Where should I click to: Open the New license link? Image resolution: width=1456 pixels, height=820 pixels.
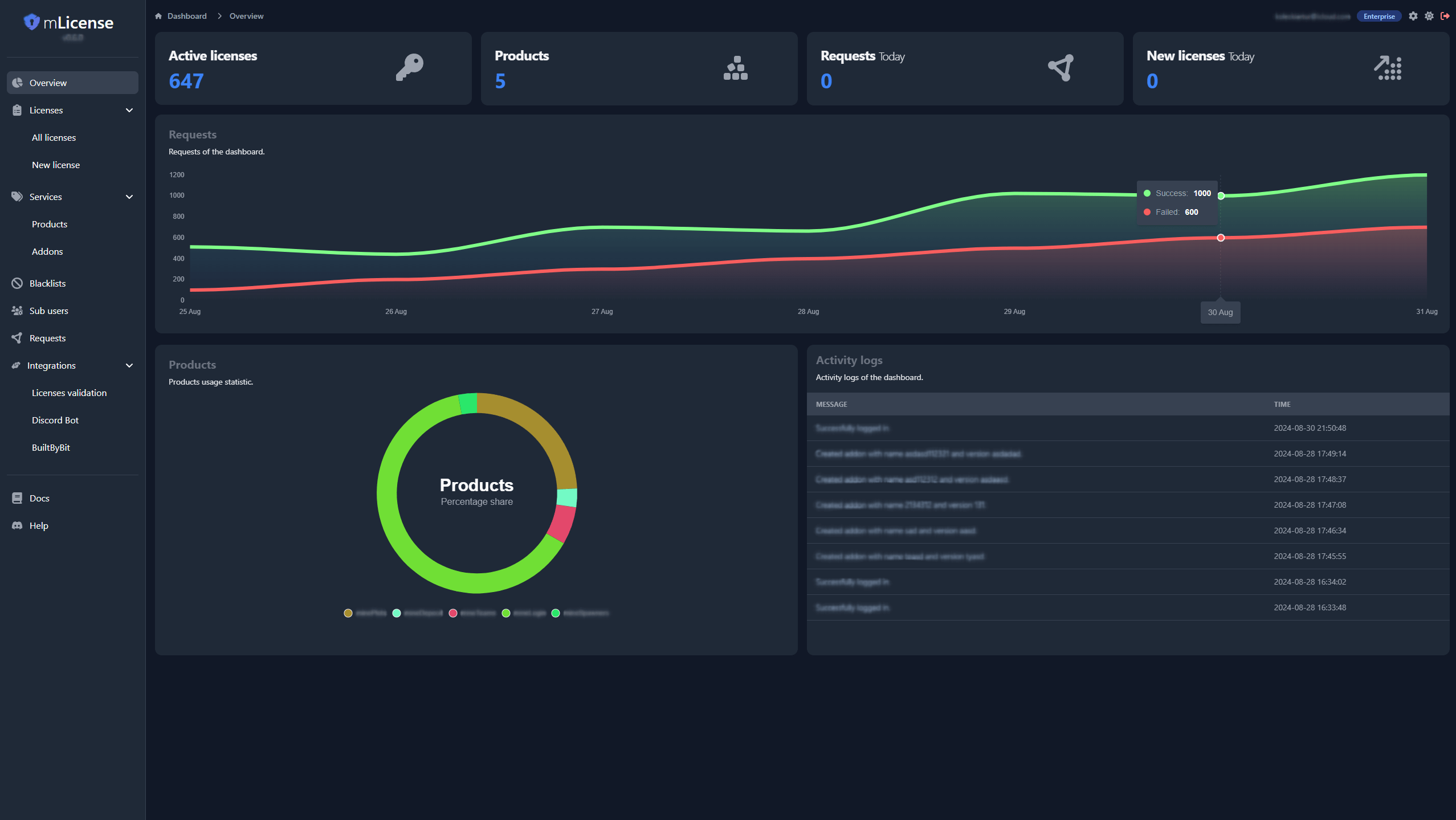pyautogui.click(x=56, y=165)
